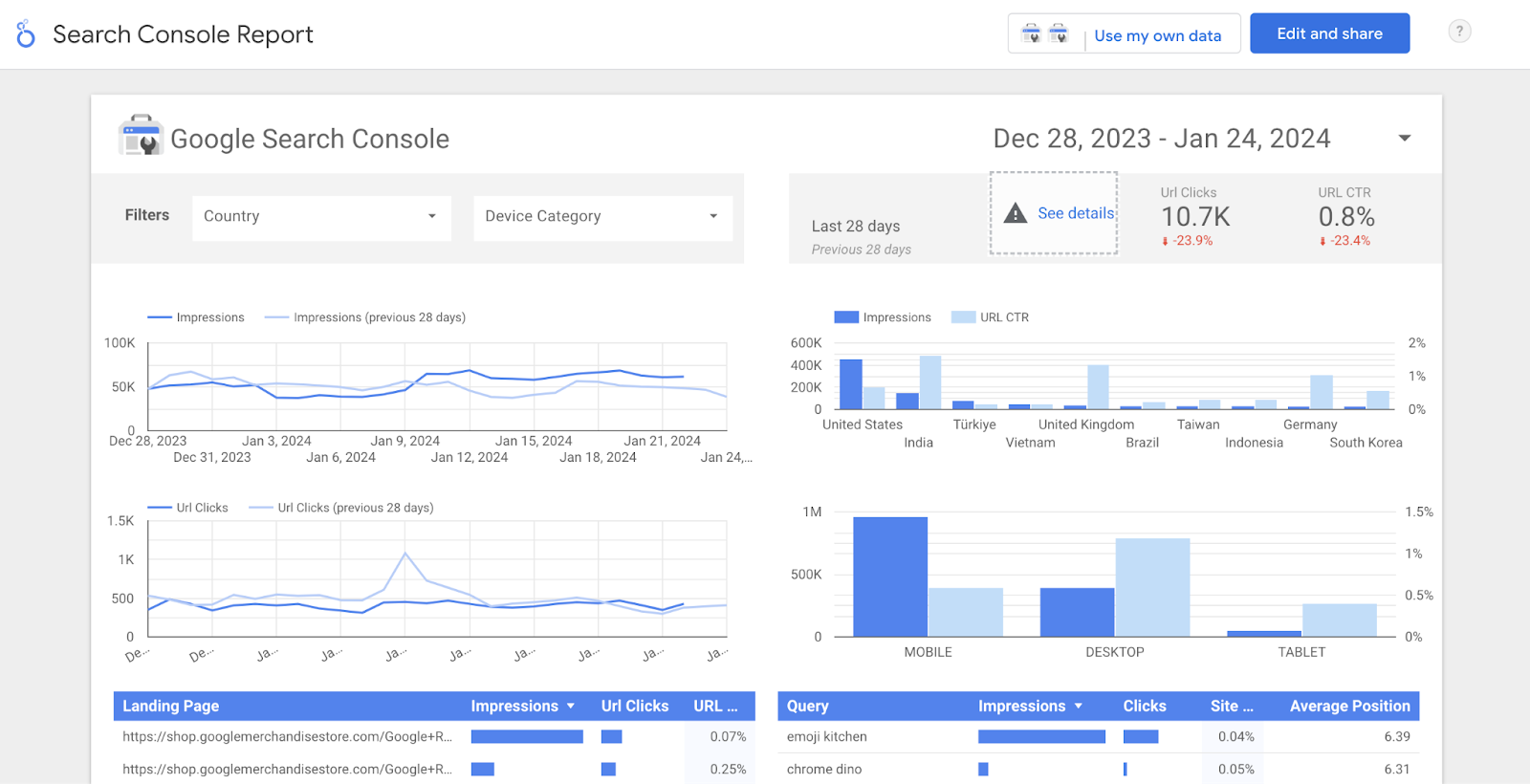Click the Google Search Console logo icon

pos(141,136)
